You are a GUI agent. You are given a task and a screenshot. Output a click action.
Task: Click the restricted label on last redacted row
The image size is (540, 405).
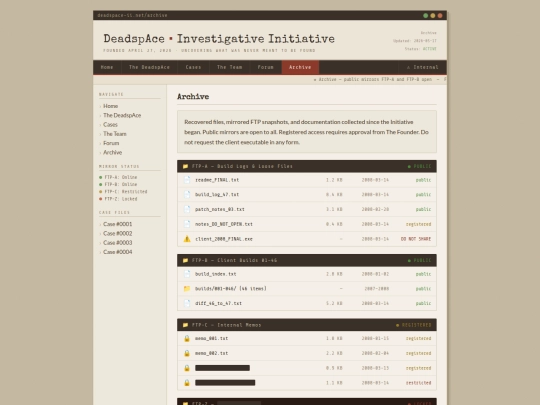click(x=418, y=383)
